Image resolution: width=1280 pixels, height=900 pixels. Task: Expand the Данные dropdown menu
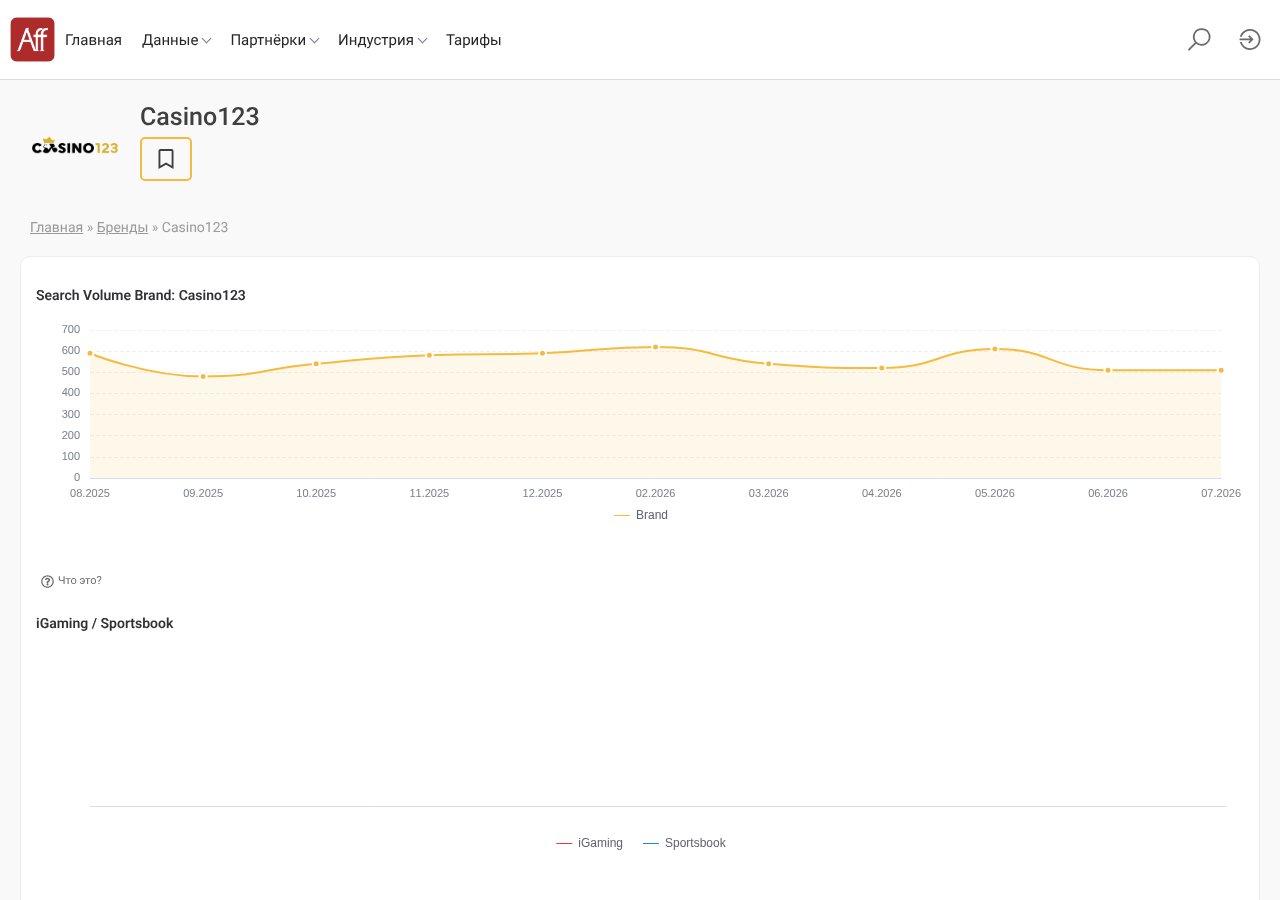[176, 40]
